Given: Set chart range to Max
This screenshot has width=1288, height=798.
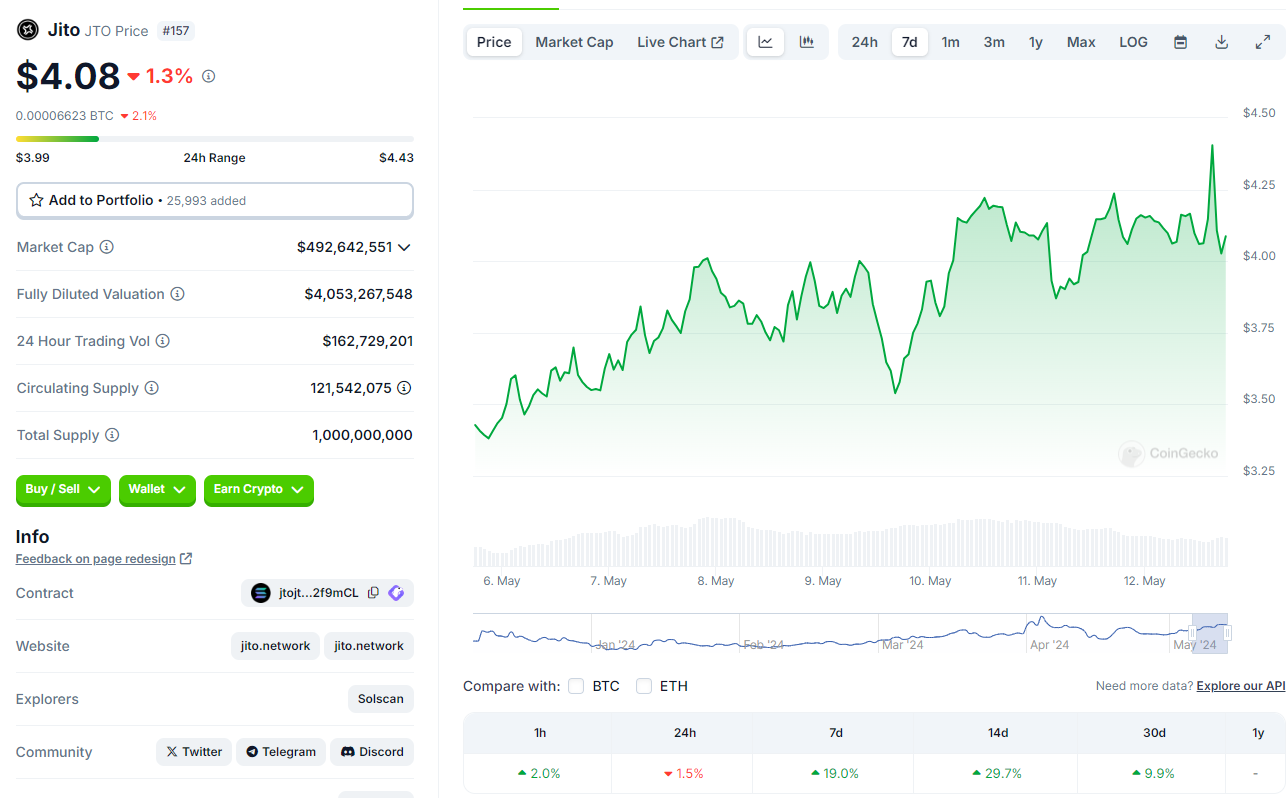Looking at the screenshot, I should click(1081, 42).
